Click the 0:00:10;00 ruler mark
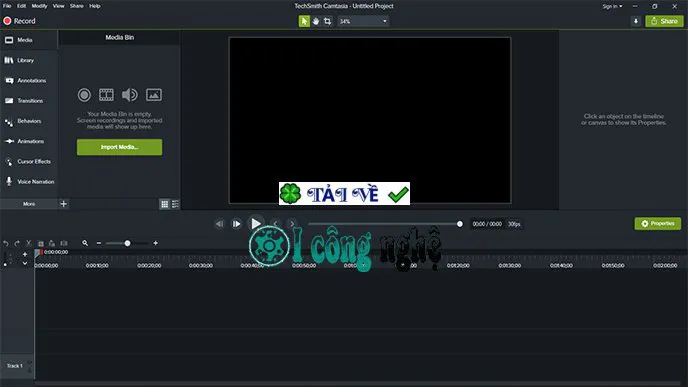The image size is (688, 387). [x=97, y=265]
